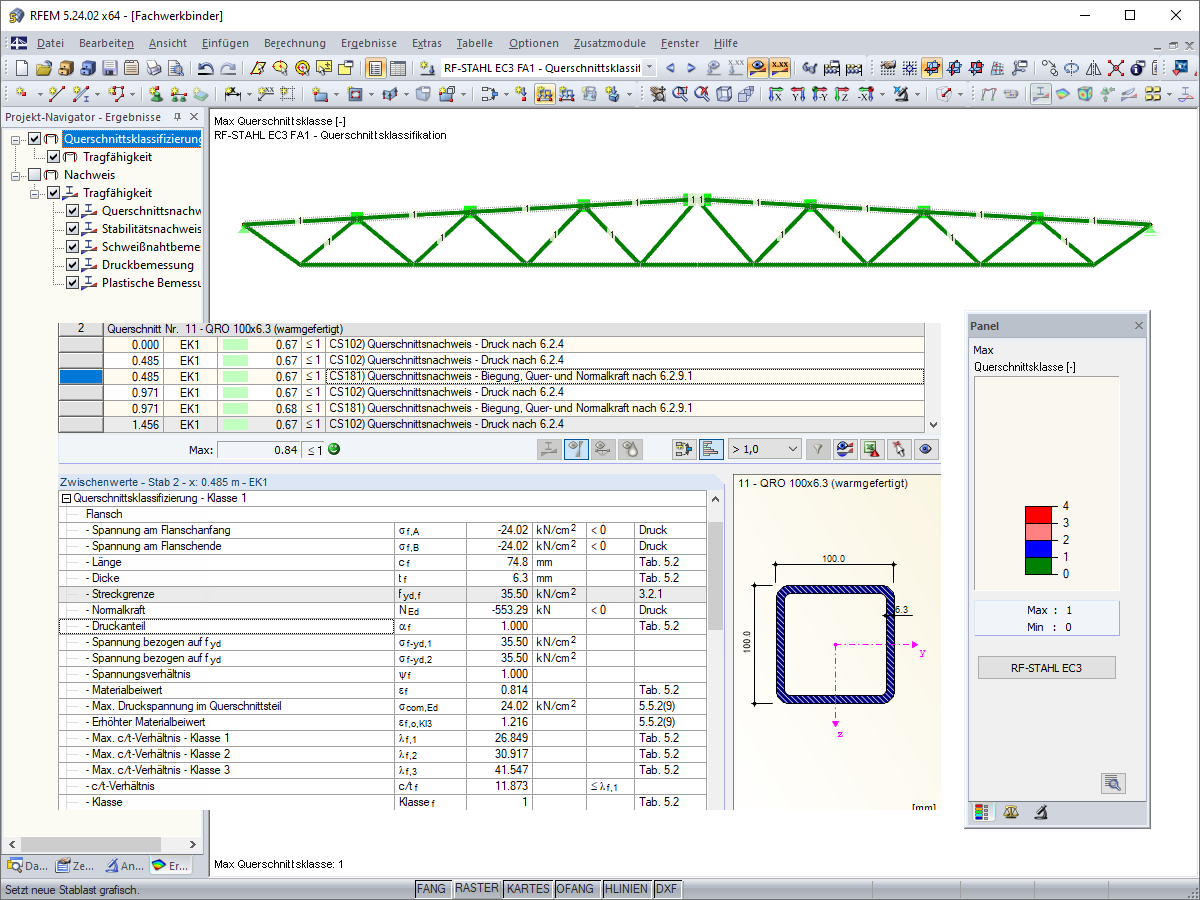Click the RF-STAHL EC3 button in Panel
Viewport: 1200px width, 900px height.
[x=1046, y=668]
